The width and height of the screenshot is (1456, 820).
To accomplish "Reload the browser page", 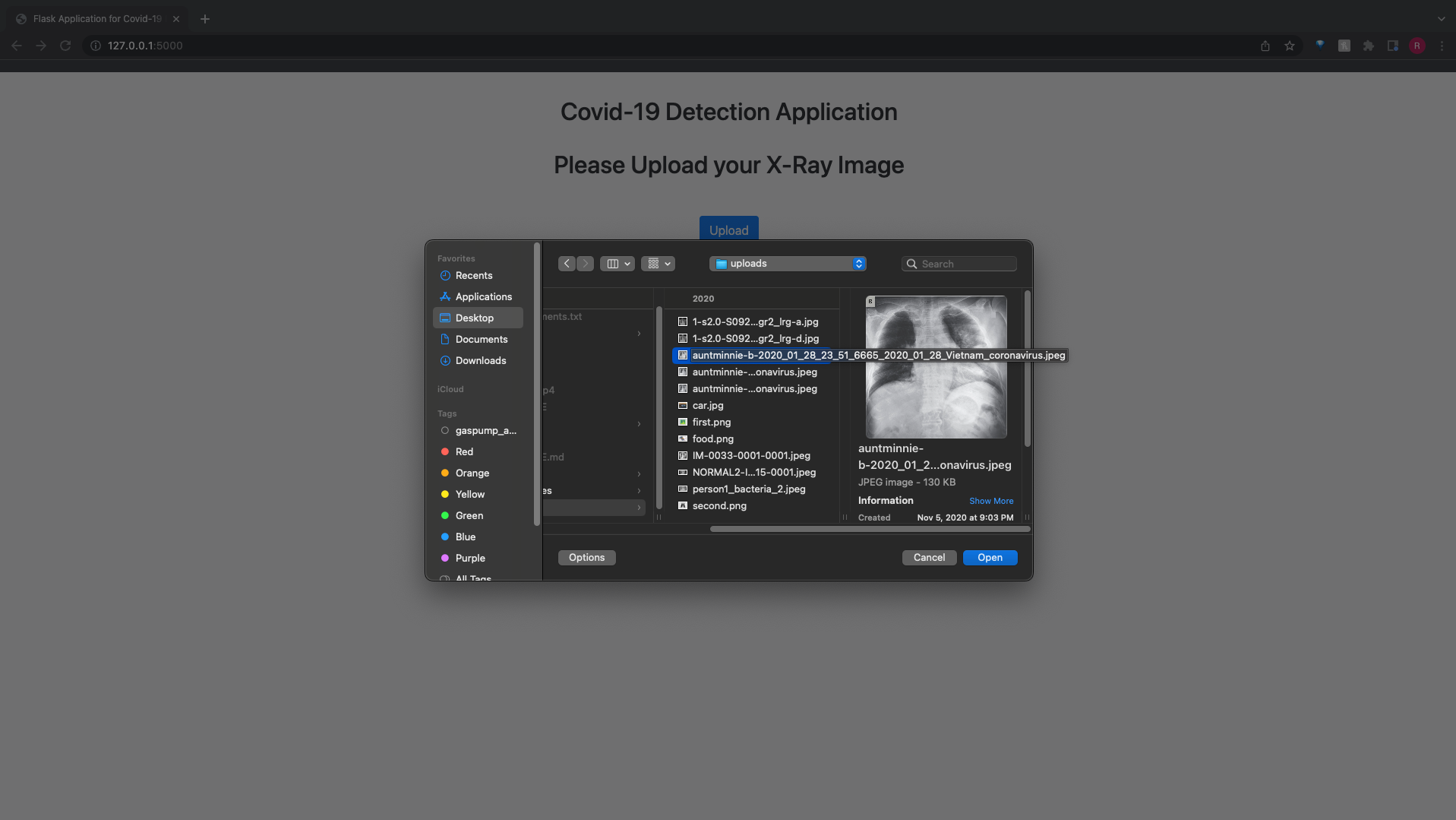I will point(65,46).
